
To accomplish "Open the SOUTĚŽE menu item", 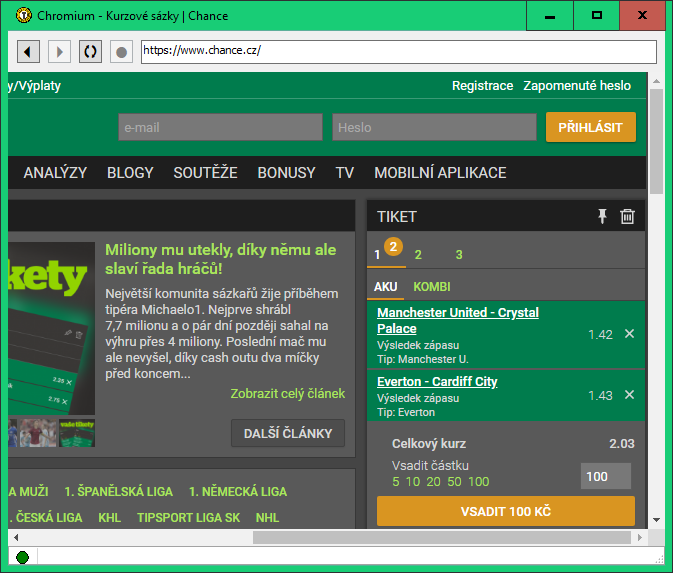I will [x=205, y=173].
